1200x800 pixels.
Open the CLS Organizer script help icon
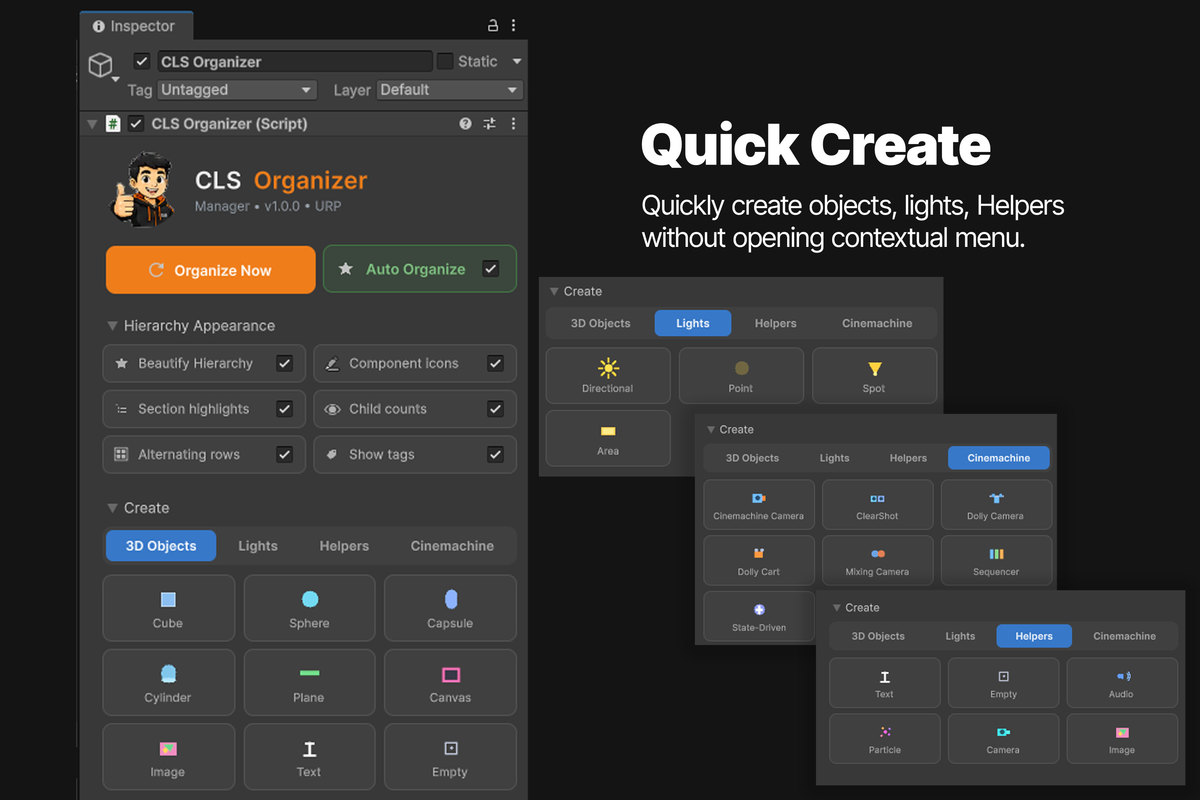pos(465,124)
